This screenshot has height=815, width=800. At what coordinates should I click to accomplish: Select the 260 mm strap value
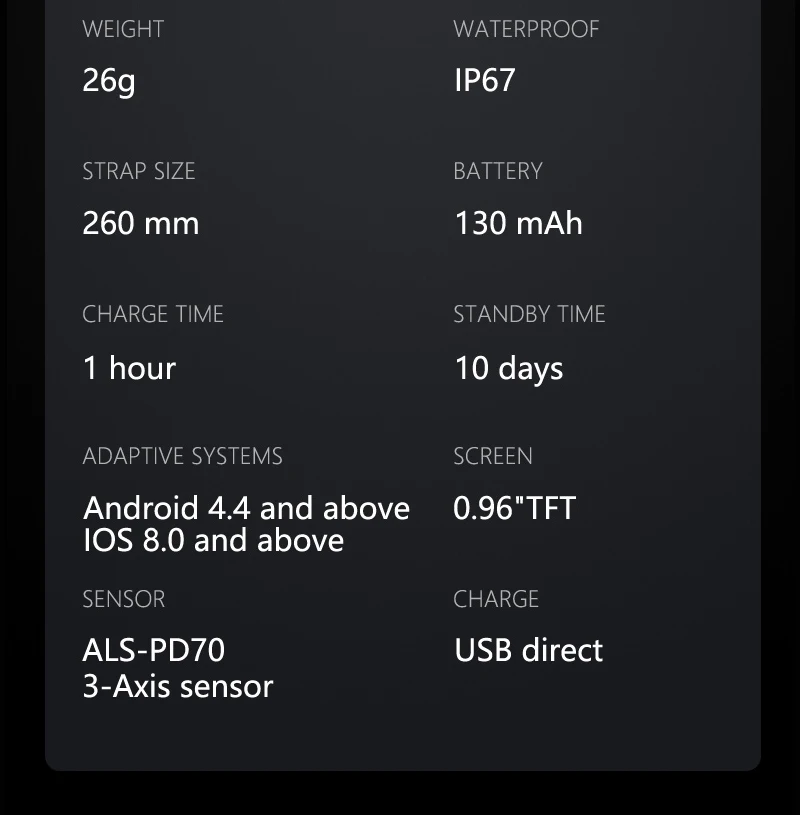point(141,223)
